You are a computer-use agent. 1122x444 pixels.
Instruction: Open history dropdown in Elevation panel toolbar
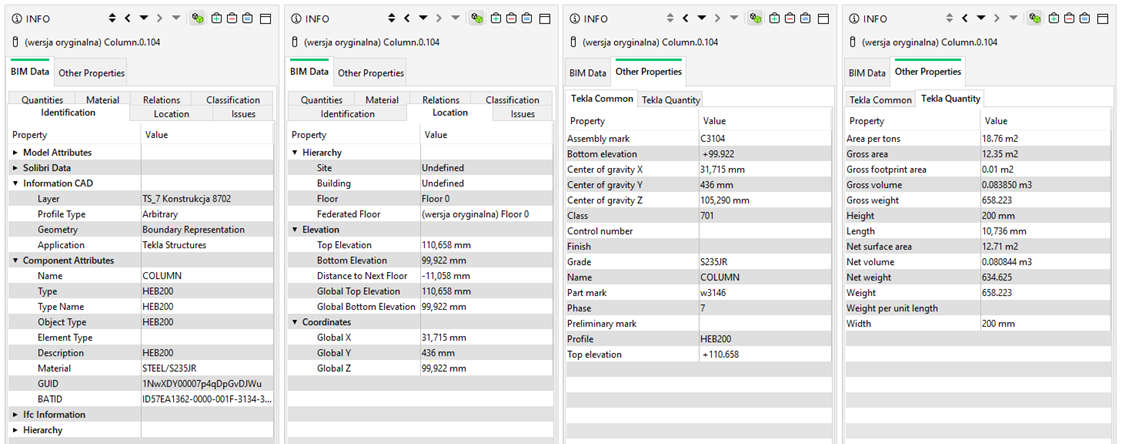coord(423,19)
